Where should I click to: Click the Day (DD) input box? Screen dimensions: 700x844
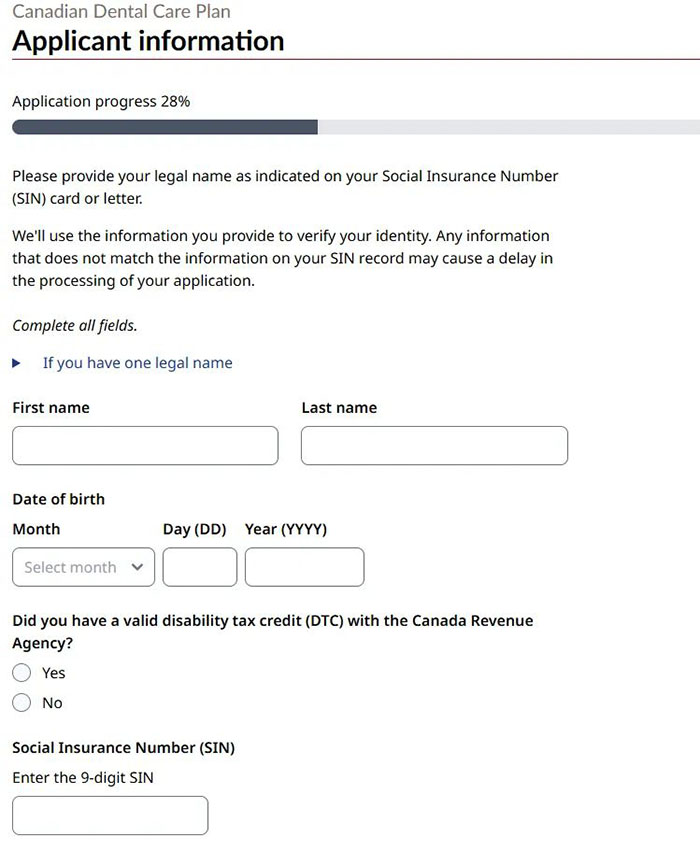coord(200,567)
